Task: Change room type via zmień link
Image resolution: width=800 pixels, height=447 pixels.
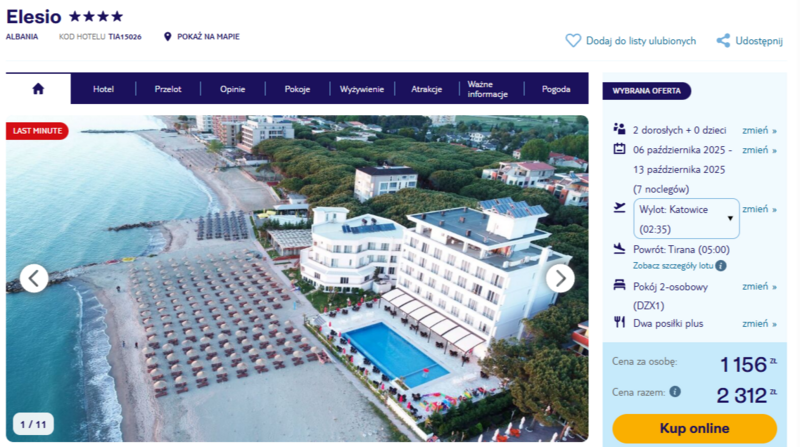Action: (759, 287)
